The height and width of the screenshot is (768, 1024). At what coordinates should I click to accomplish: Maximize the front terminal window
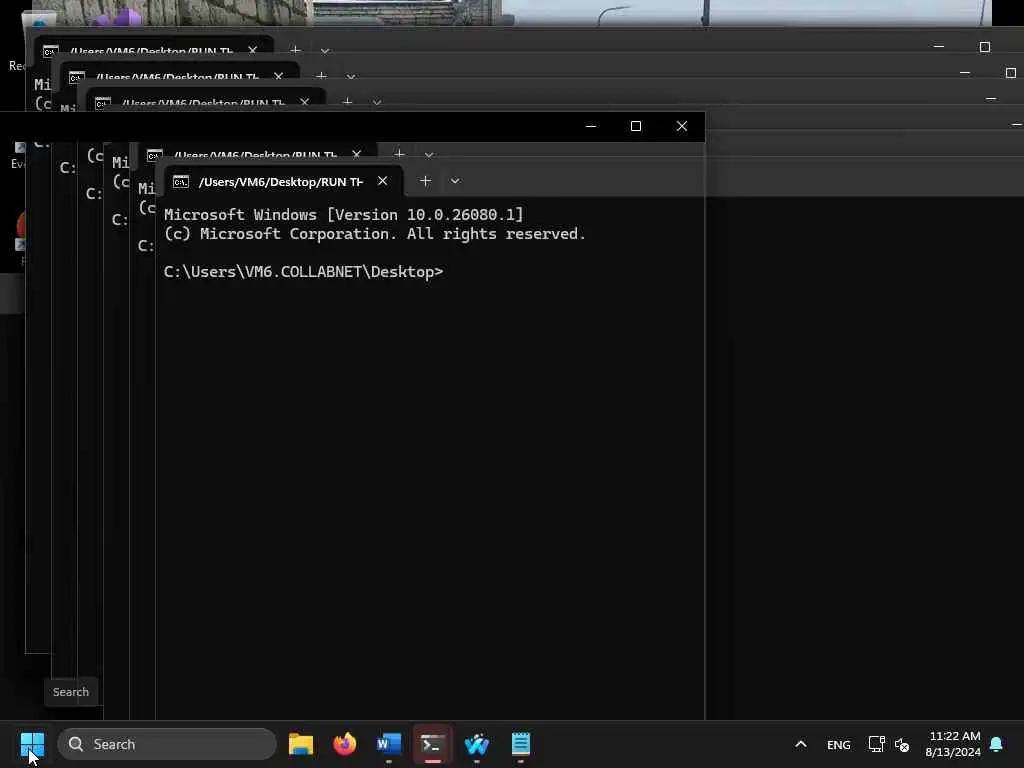635,126
